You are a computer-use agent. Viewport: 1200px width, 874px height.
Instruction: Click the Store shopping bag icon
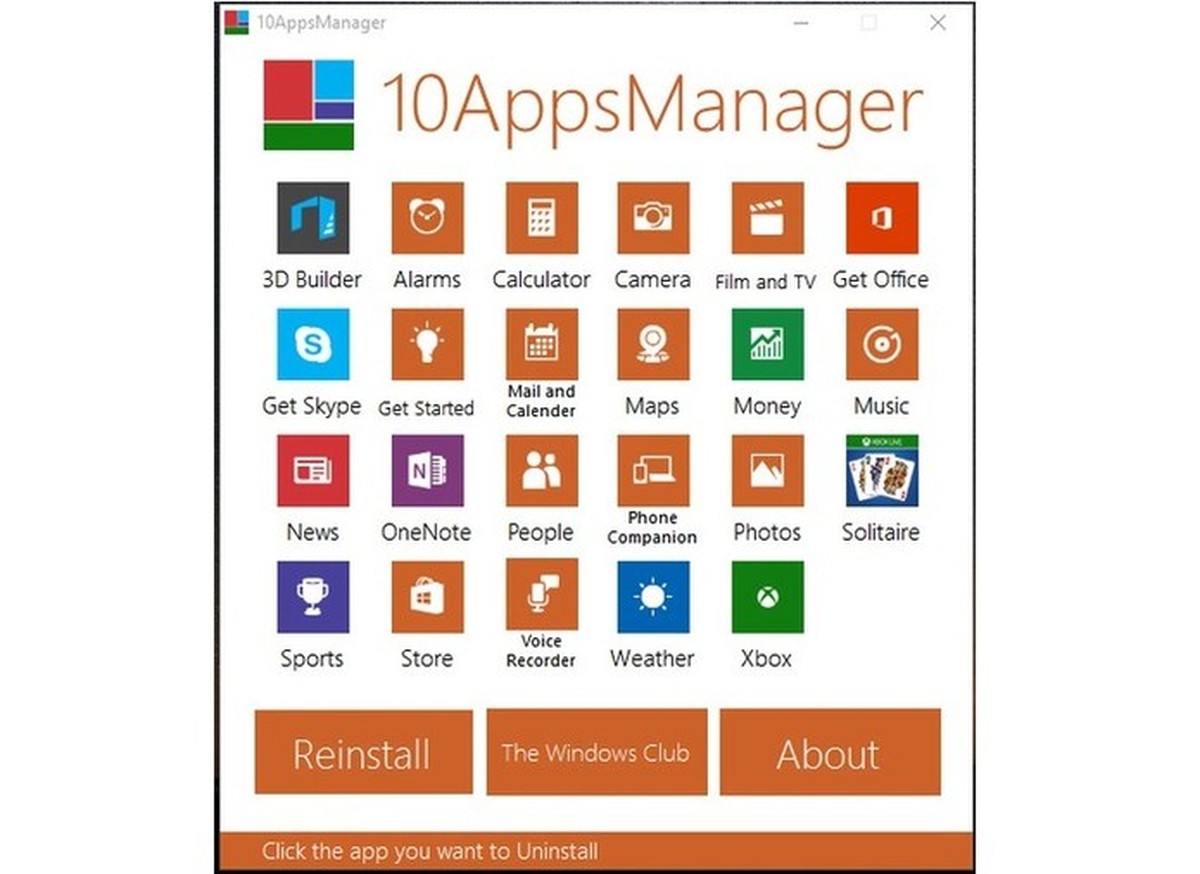pos(427,597)
